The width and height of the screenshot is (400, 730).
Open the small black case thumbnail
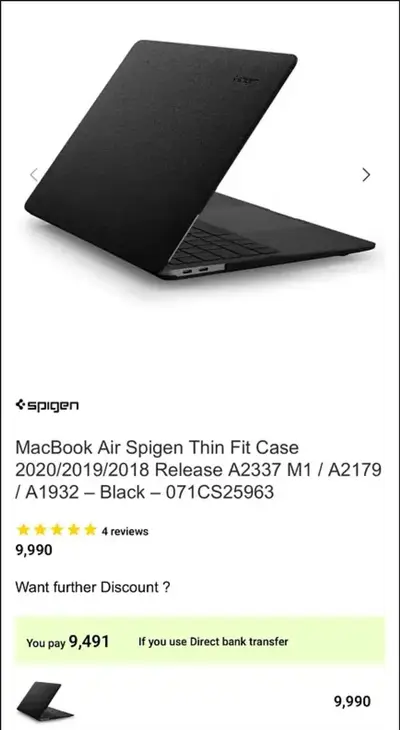pos(45,701)
